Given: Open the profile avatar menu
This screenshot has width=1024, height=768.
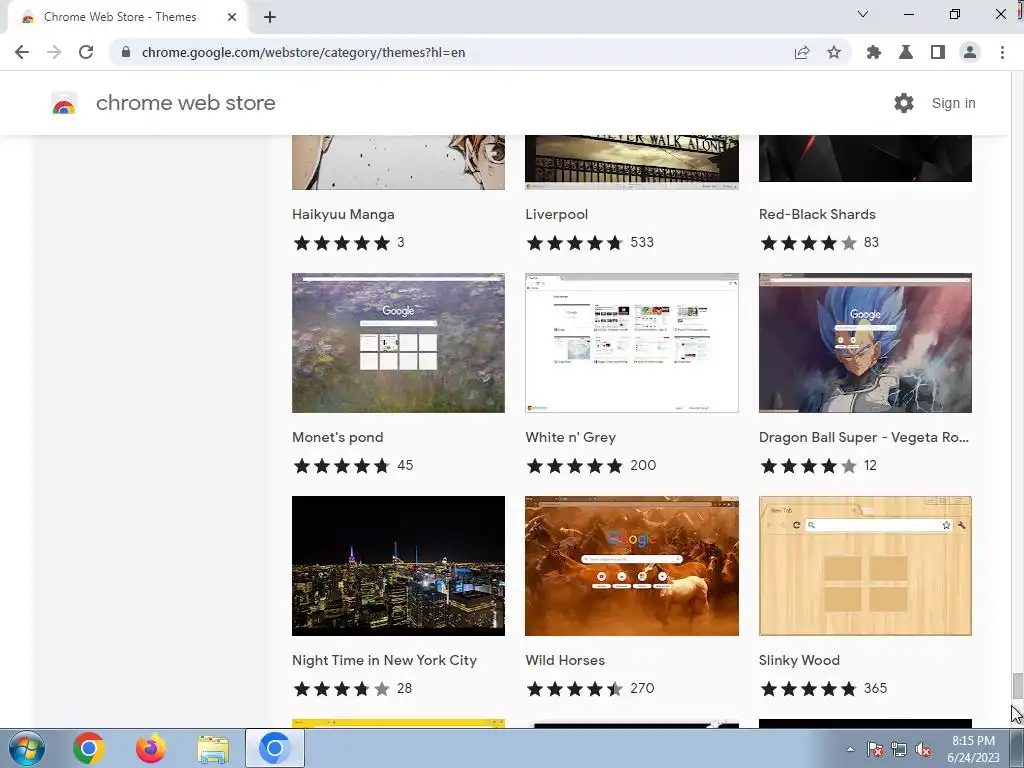Looking at the screenshot, I should (x=970, y=52).
